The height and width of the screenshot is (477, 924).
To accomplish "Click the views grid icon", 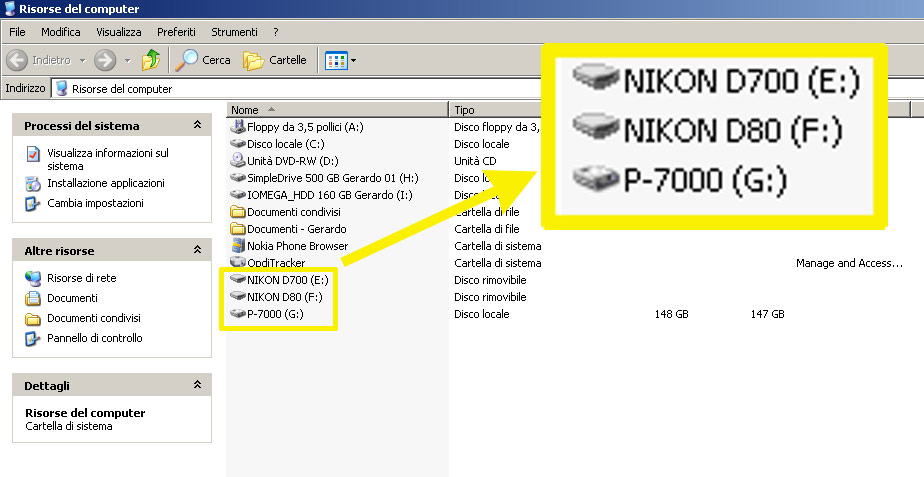I will (336, 60).
